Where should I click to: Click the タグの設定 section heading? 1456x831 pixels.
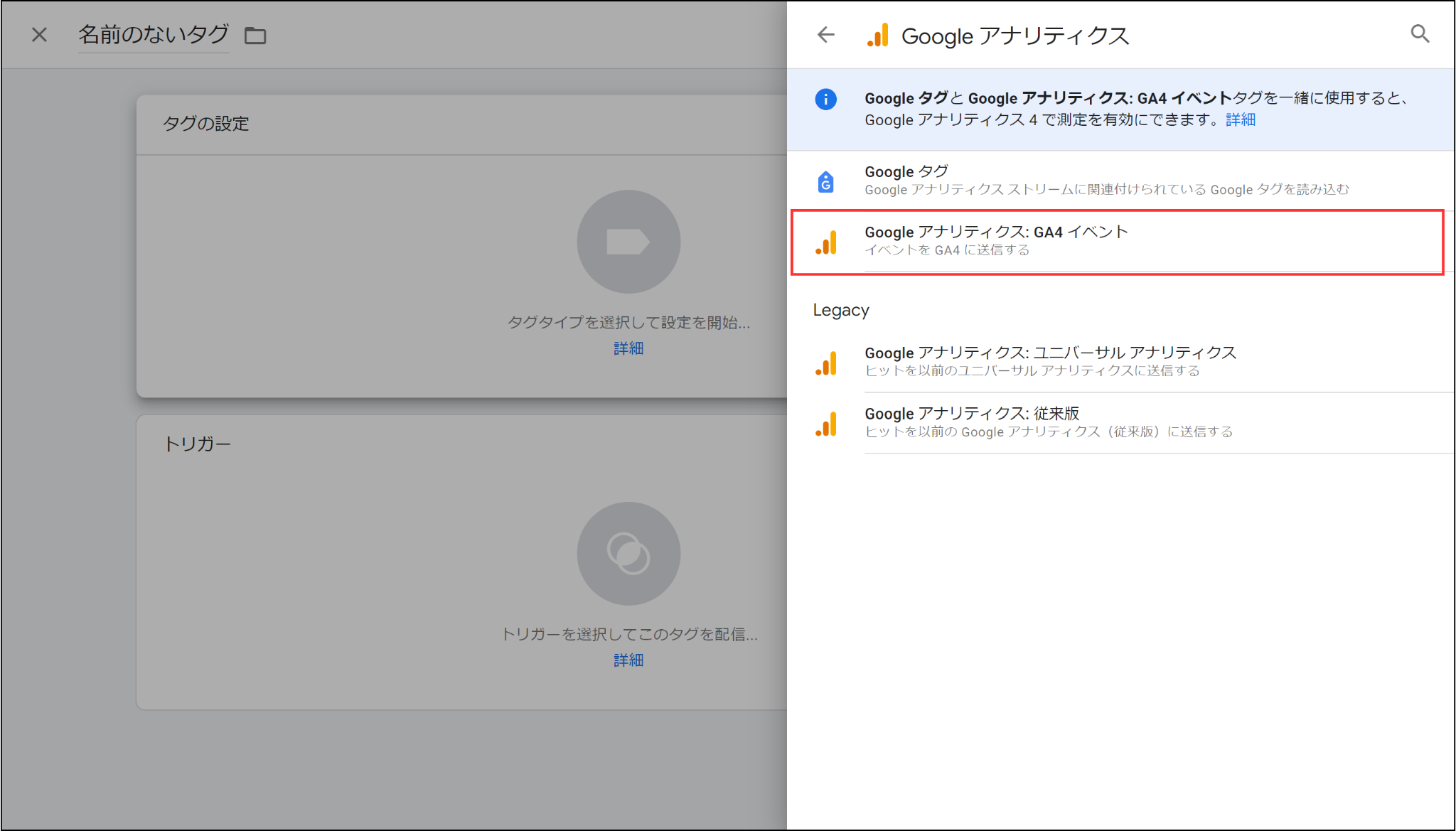point(206,124)
